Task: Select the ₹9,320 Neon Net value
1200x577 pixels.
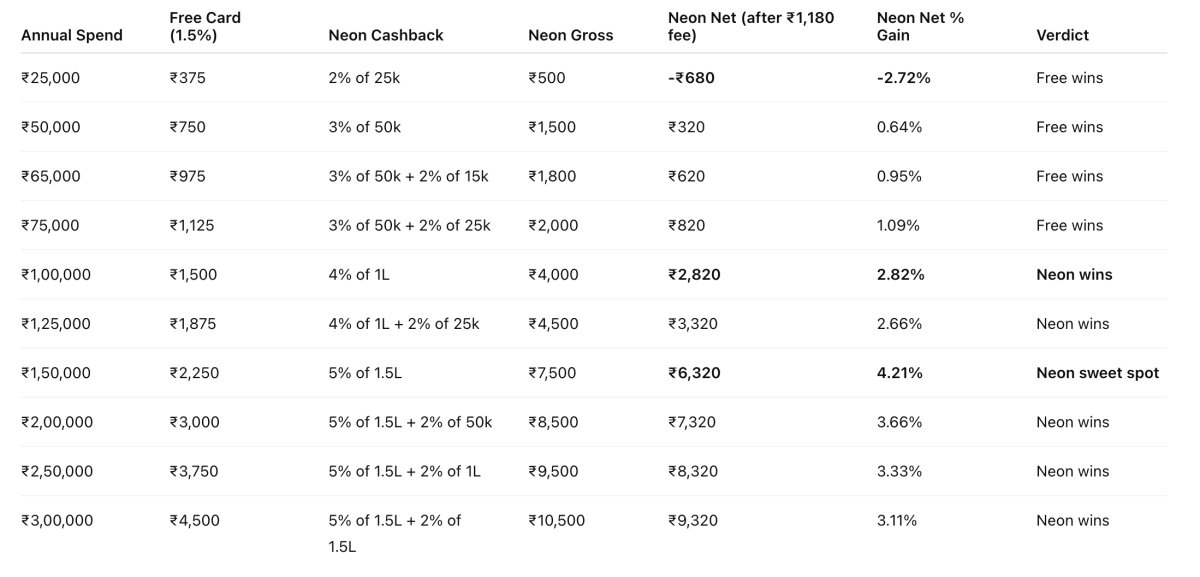Action: coord(692,520)
